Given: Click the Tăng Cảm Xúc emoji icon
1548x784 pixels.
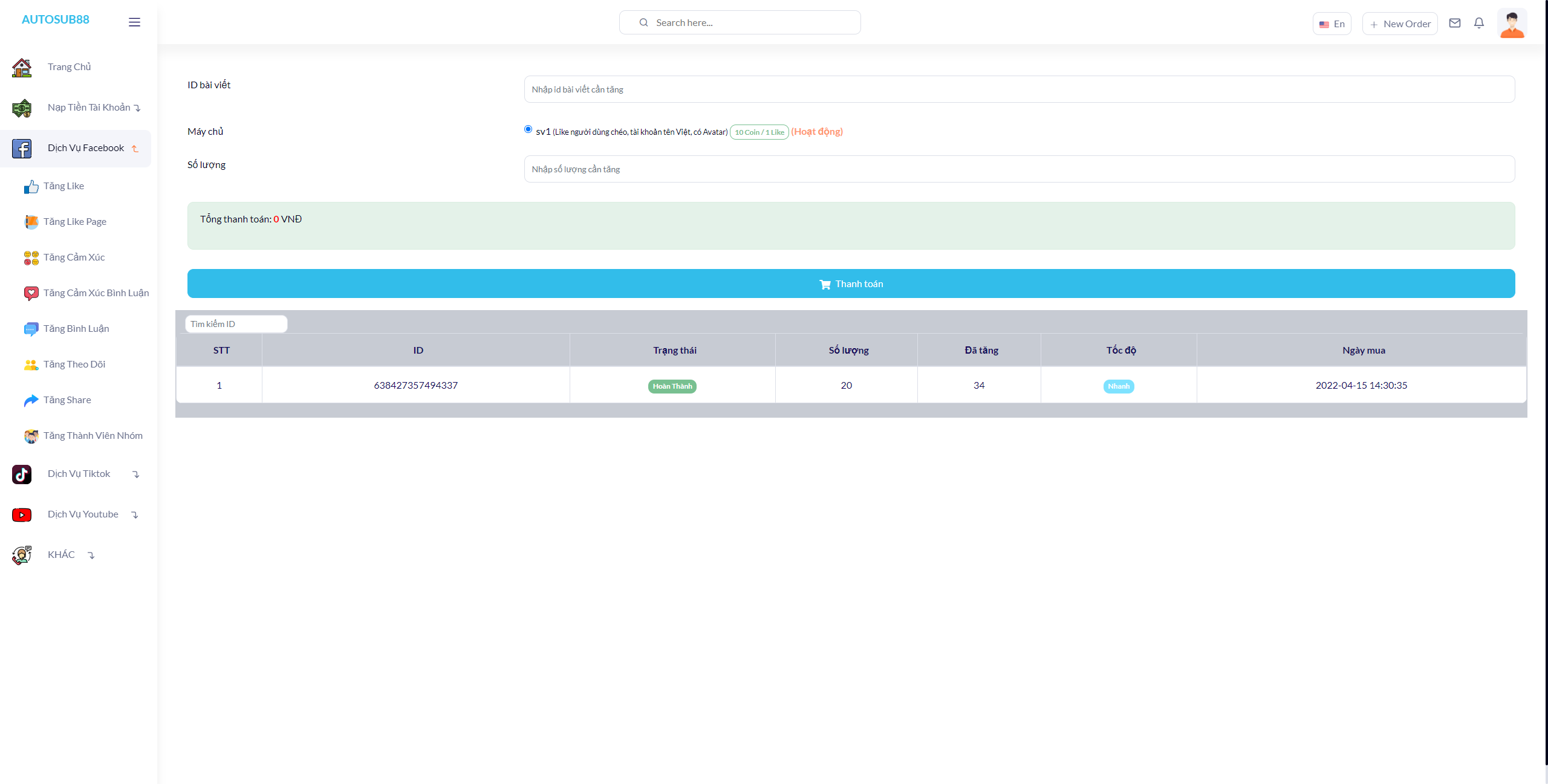Looking at the screenshot, I should [31, 258].
